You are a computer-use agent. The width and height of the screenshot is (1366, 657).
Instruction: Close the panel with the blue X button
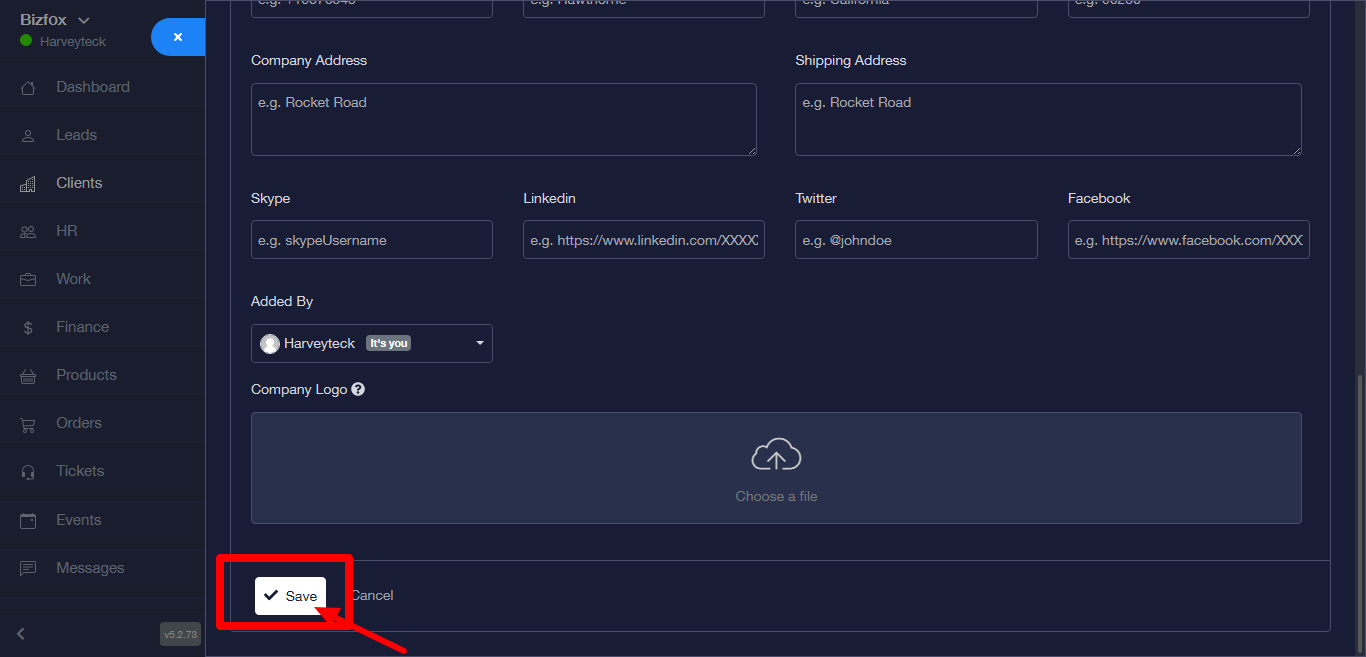pos(178,37)
